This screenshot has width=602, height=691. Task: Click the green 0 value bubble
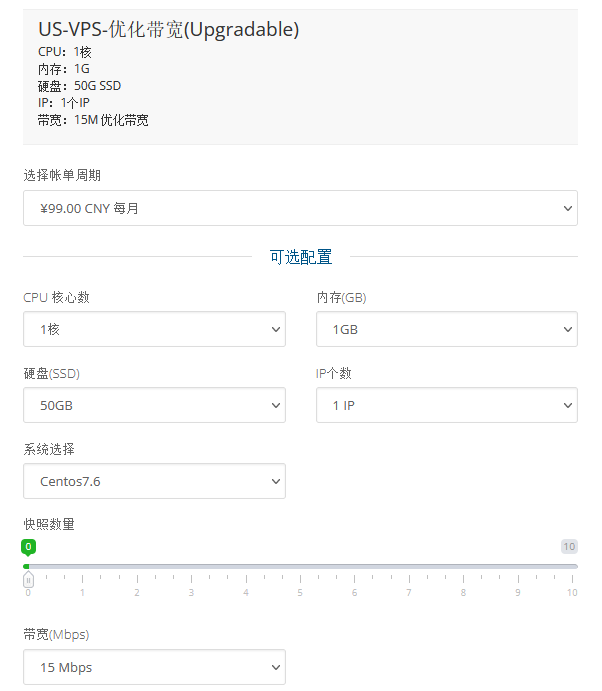(x=28, y=547)
